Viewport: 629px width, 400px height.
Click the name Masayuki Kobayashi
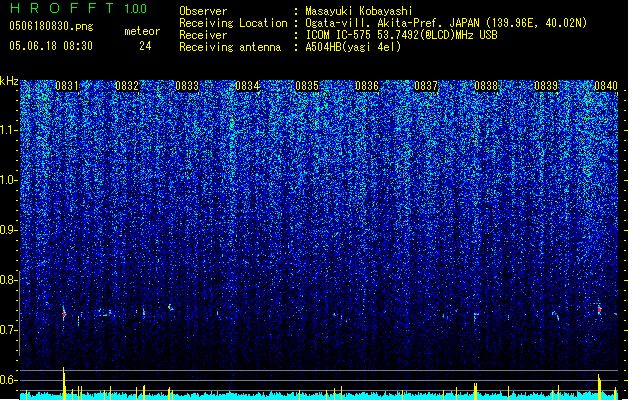pyautogui.click(x=359, y=11)
